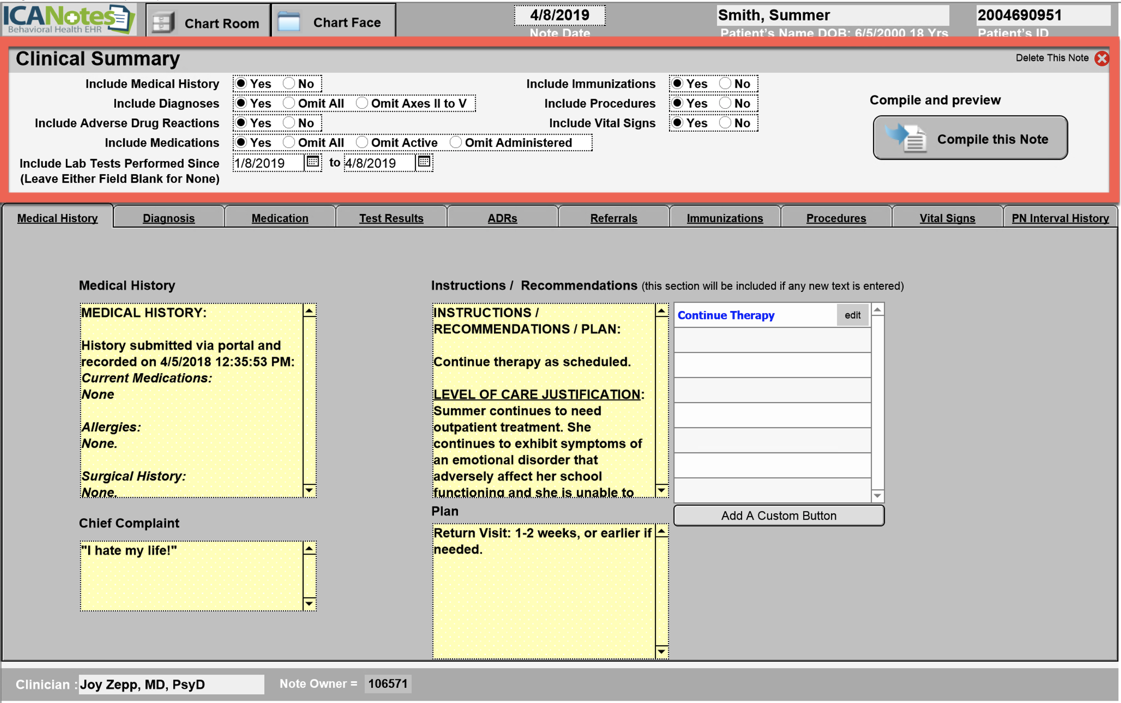The image size is (1121, 703).
Task: Select No for Include Medical History
Action: [x=289, y=84]
